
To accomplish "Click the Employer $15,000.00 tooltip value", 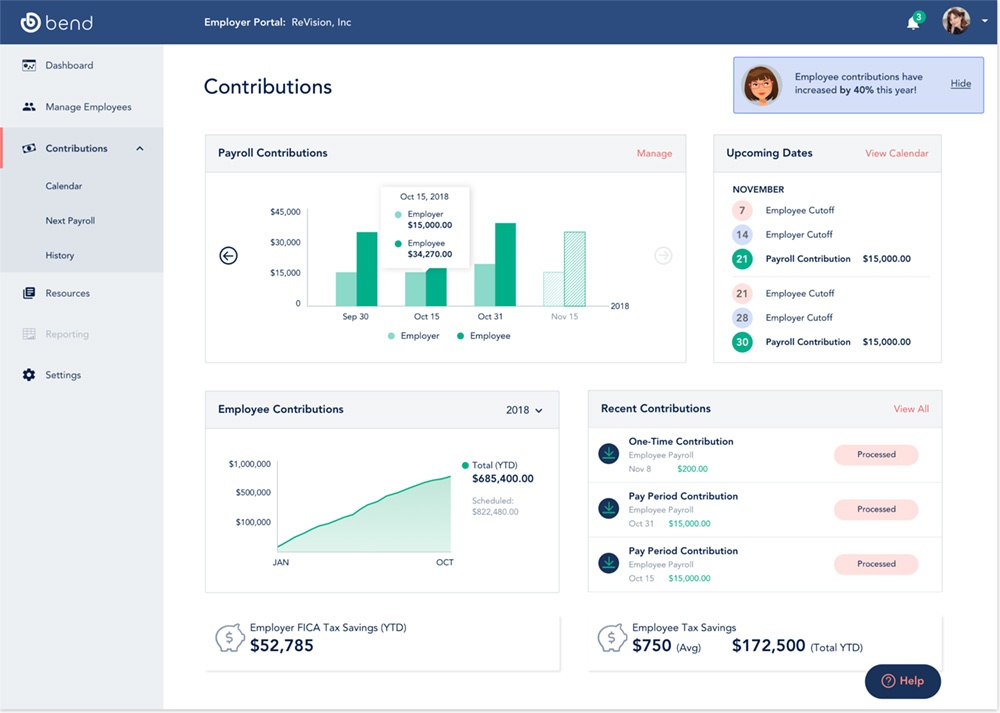I will click(430, 225).
